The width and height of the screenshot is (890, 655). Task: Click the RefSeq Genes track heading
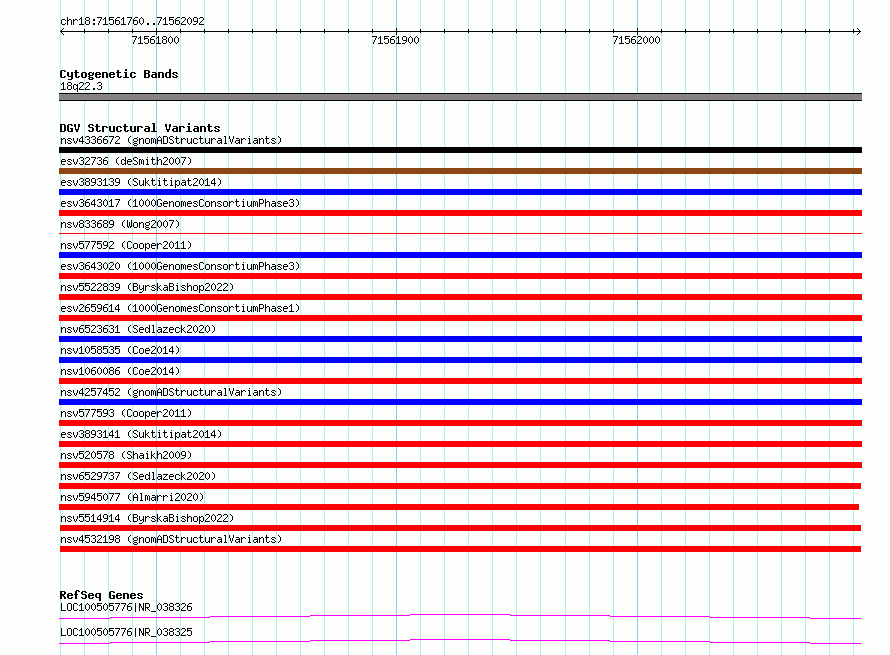tap(101, 595)
